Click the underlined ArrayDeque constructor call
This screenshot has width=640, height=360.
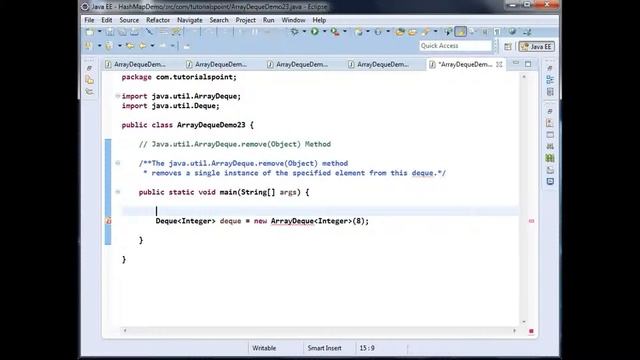(x=292, y=221)
